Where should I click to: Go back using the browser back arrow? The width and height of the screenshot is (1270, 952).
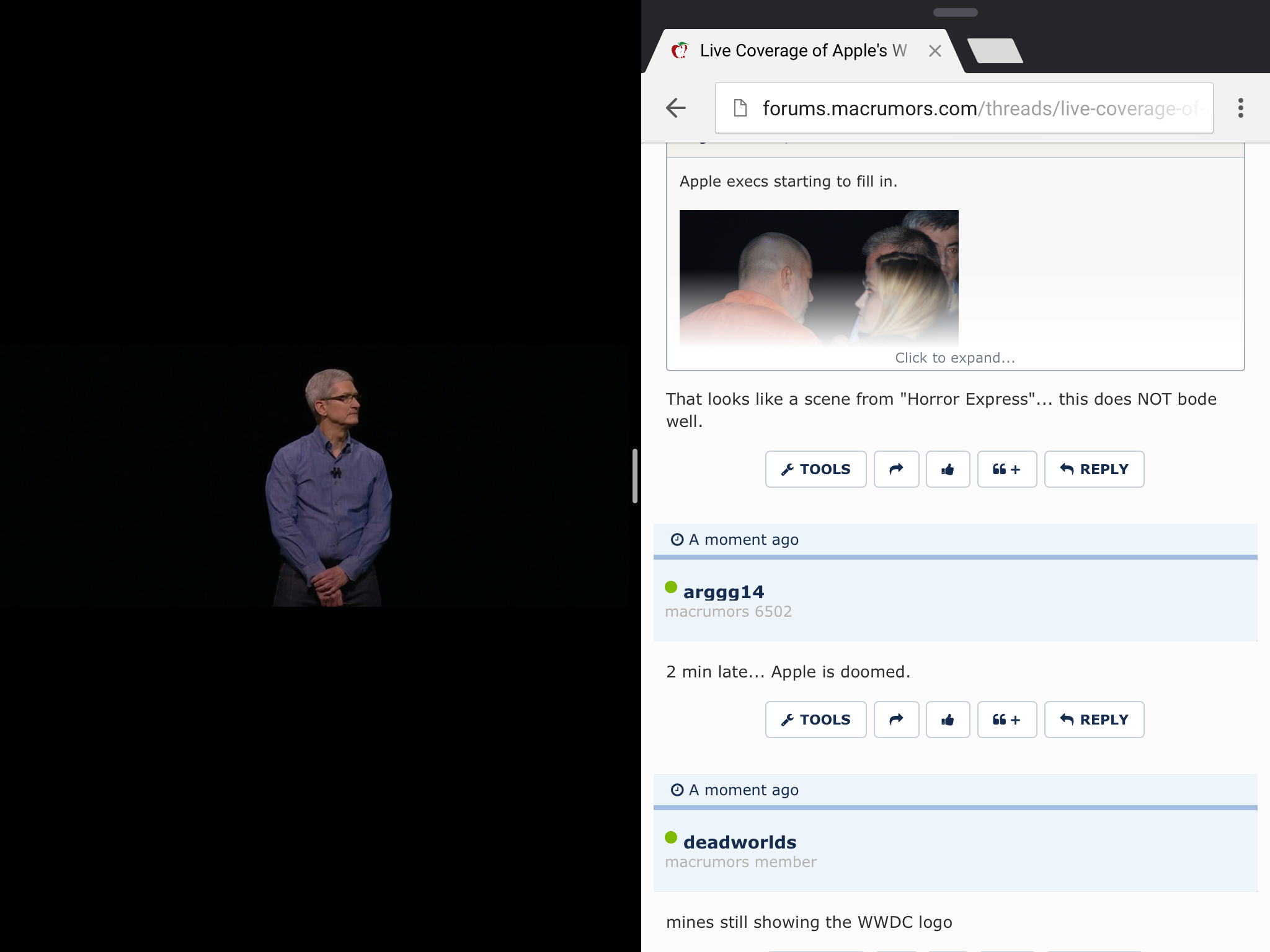coord(676,108)
